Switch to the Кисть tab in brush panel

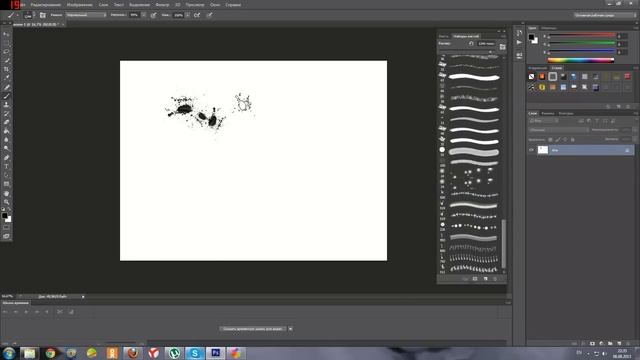coord(444,36)
